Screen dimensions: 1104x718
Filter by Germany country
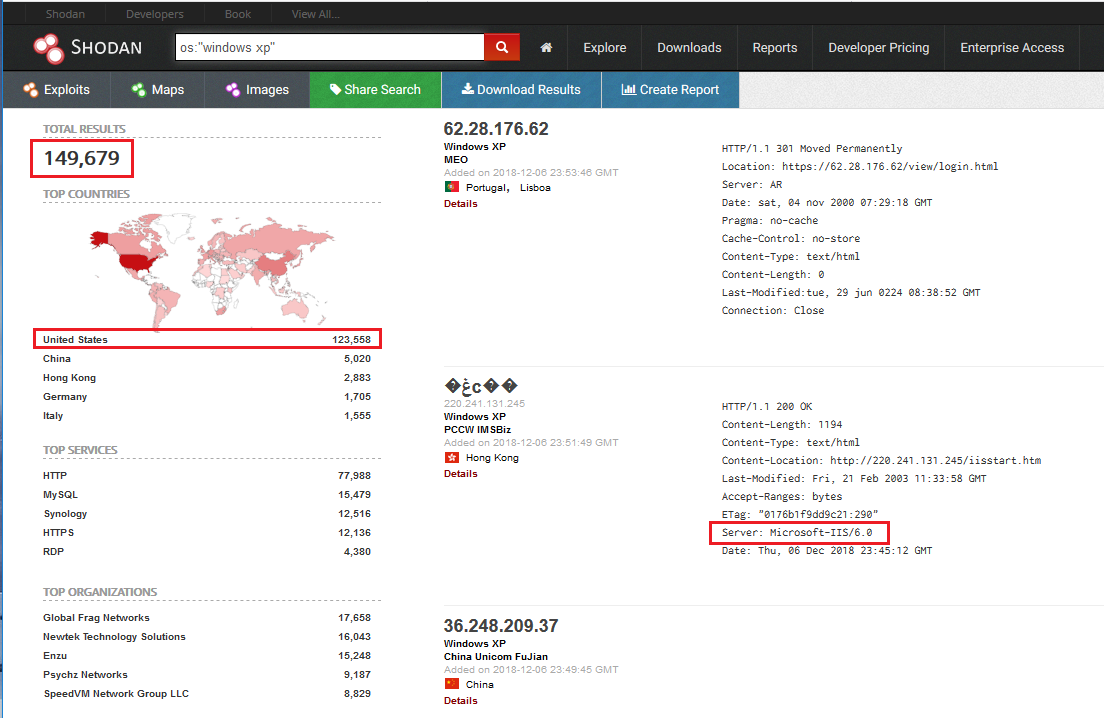pos(207,396)
